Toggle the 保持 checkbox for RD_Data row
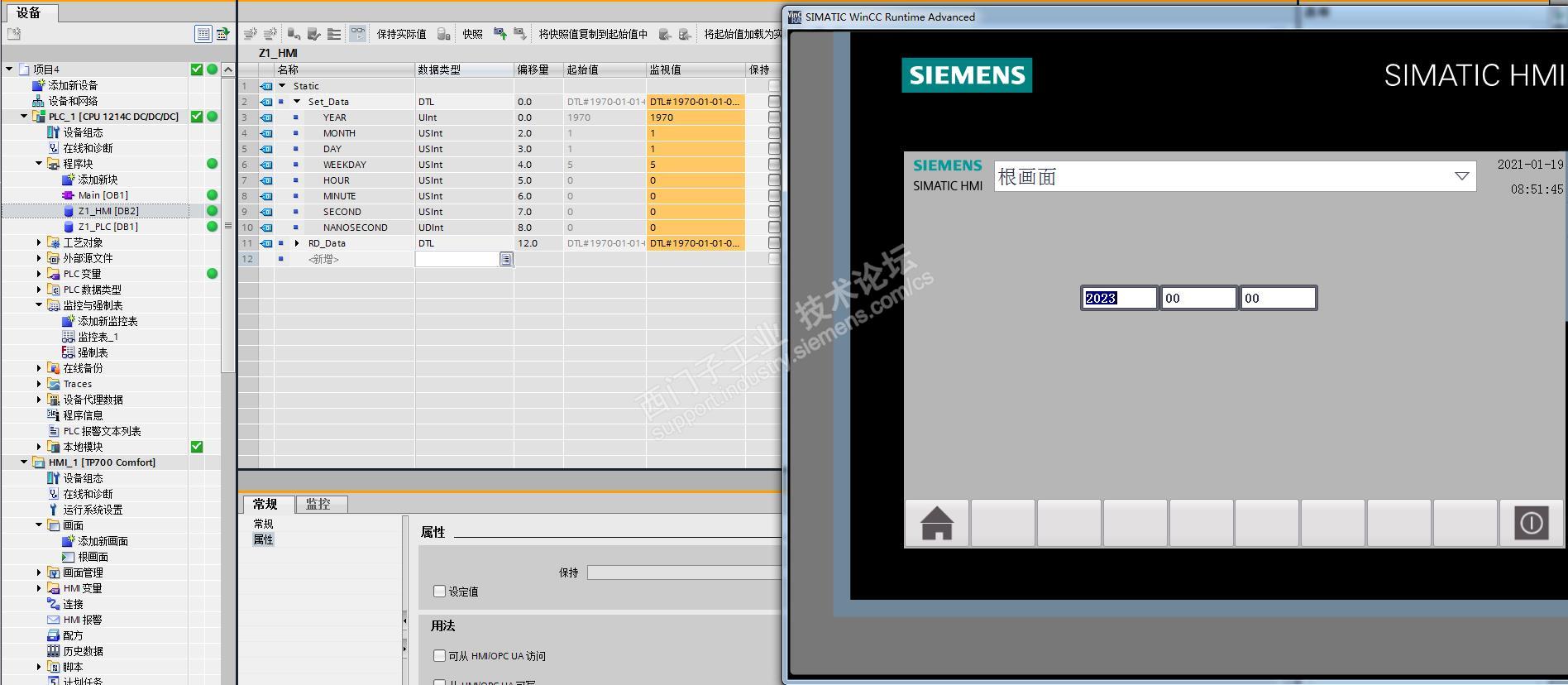The height and width of the screenshot is (685, 1568). point(774,243)
